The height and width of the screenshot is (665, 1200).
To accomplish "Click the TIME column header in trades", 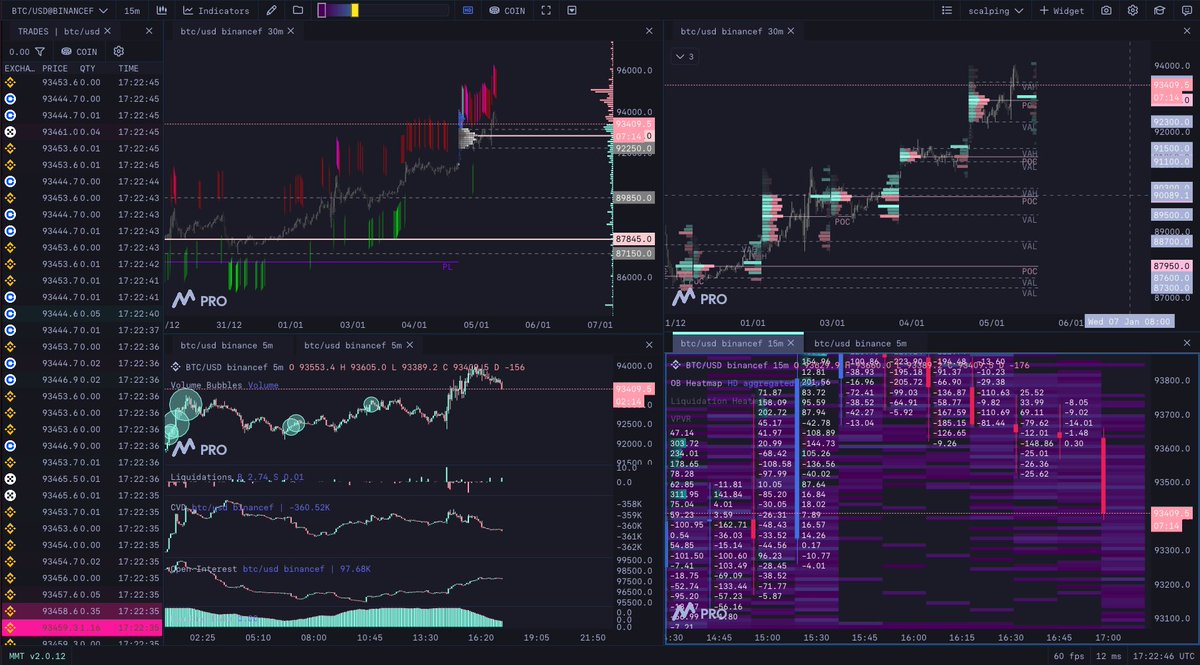I will (128, 68).
